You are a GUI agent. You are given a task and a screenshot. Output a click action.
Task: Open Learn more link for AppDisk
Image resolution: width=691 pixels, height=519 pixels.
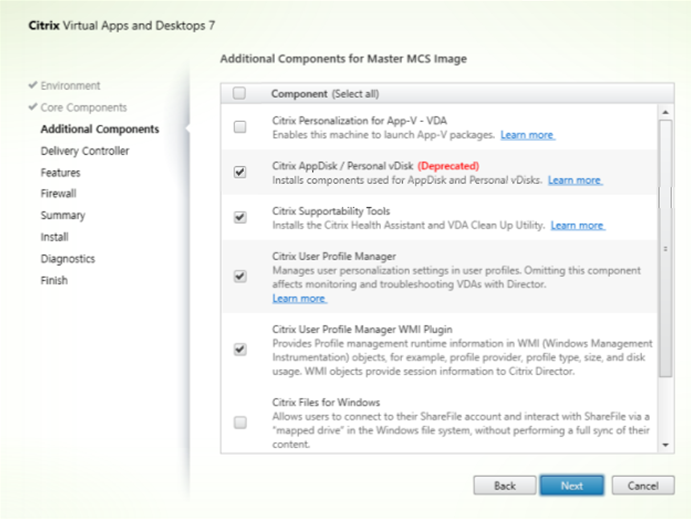(x=575, y=180)
